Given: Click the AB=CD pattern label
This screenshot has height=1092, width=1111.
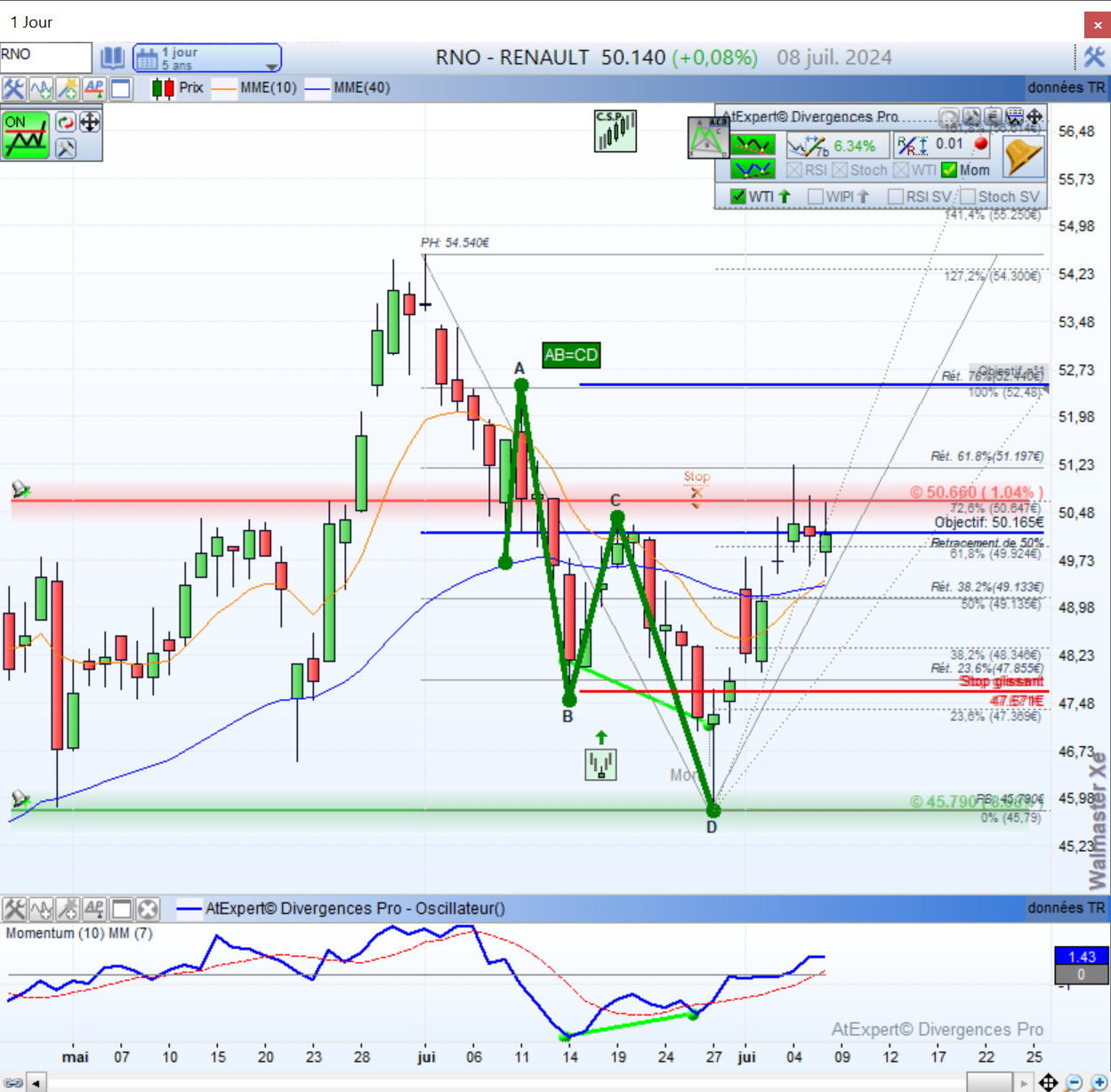Looking at the screenshot, I should [571, 355].
